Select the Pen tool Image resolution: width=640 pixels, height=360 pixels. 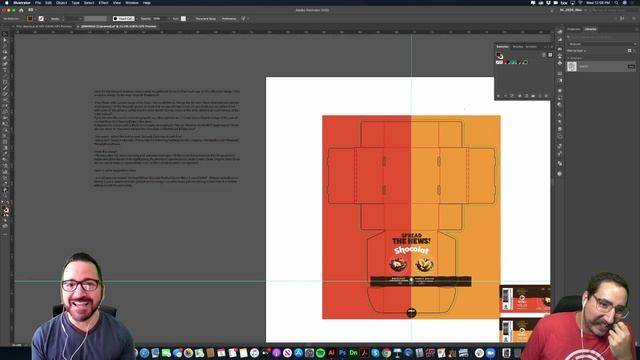[5, 58]
